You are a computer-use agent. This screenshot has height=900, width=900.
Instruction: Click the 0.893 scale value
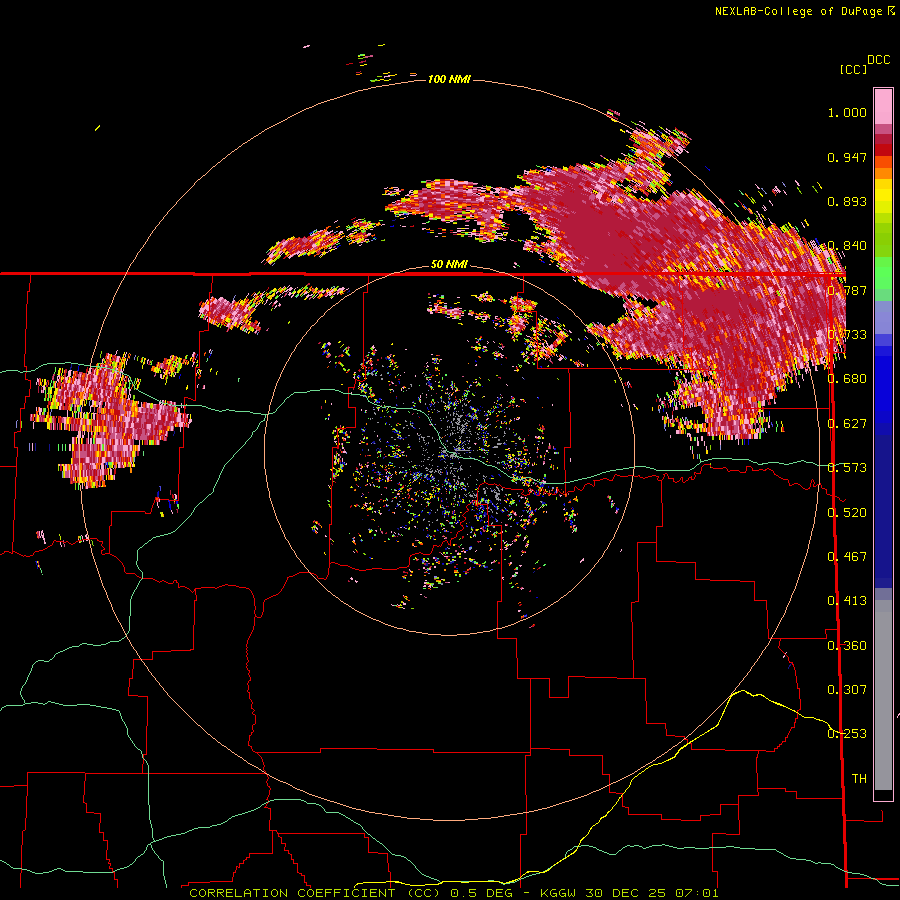point(847,201)
